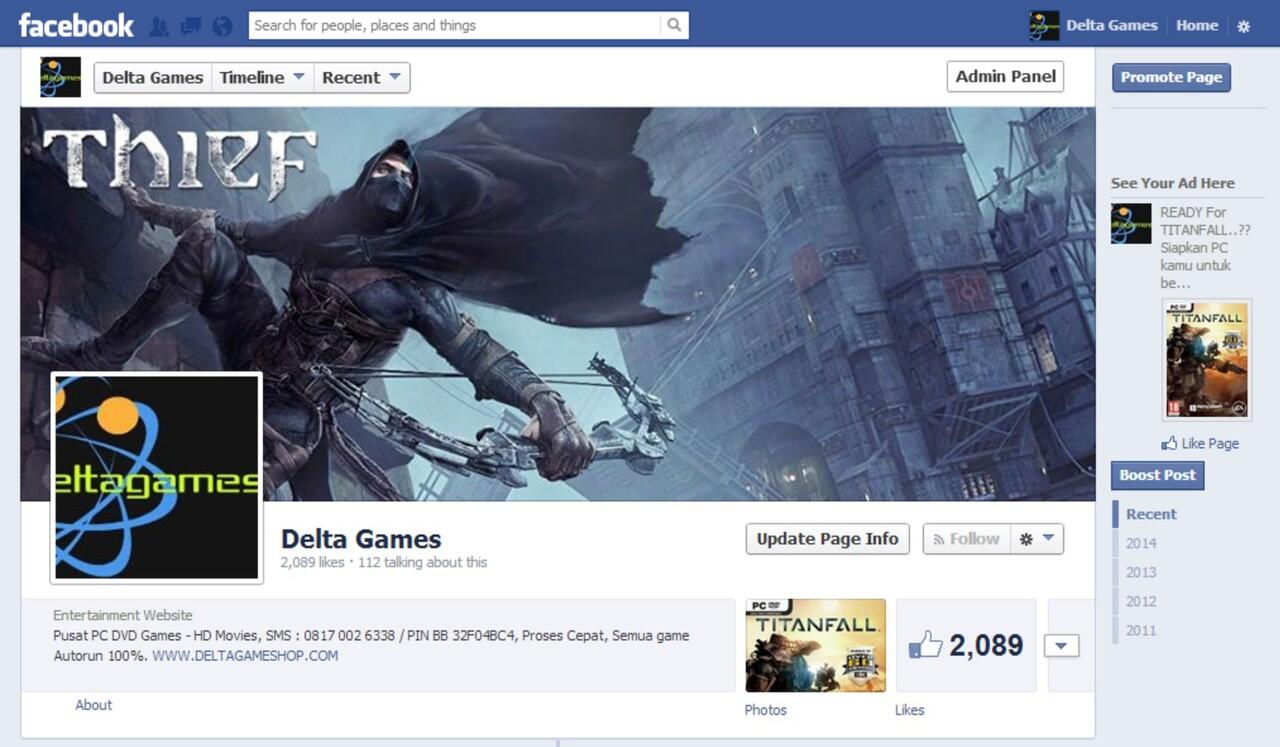Open the About link
The width and height of the screenshot is (1280, 747).
pyautogui.click(x=93, y=705)
